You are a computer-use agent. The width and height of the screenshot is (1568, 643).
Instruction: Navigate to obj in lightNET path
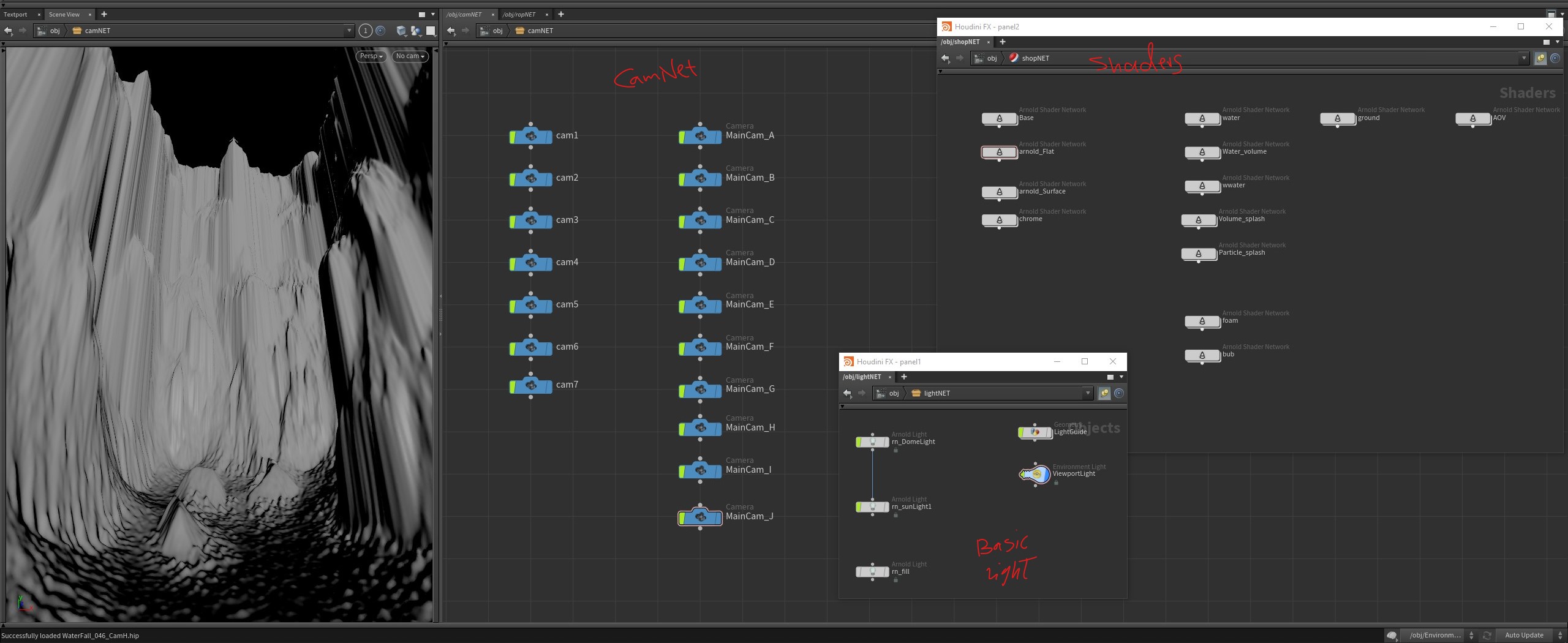pyautogui.click(x=888, y=393)
